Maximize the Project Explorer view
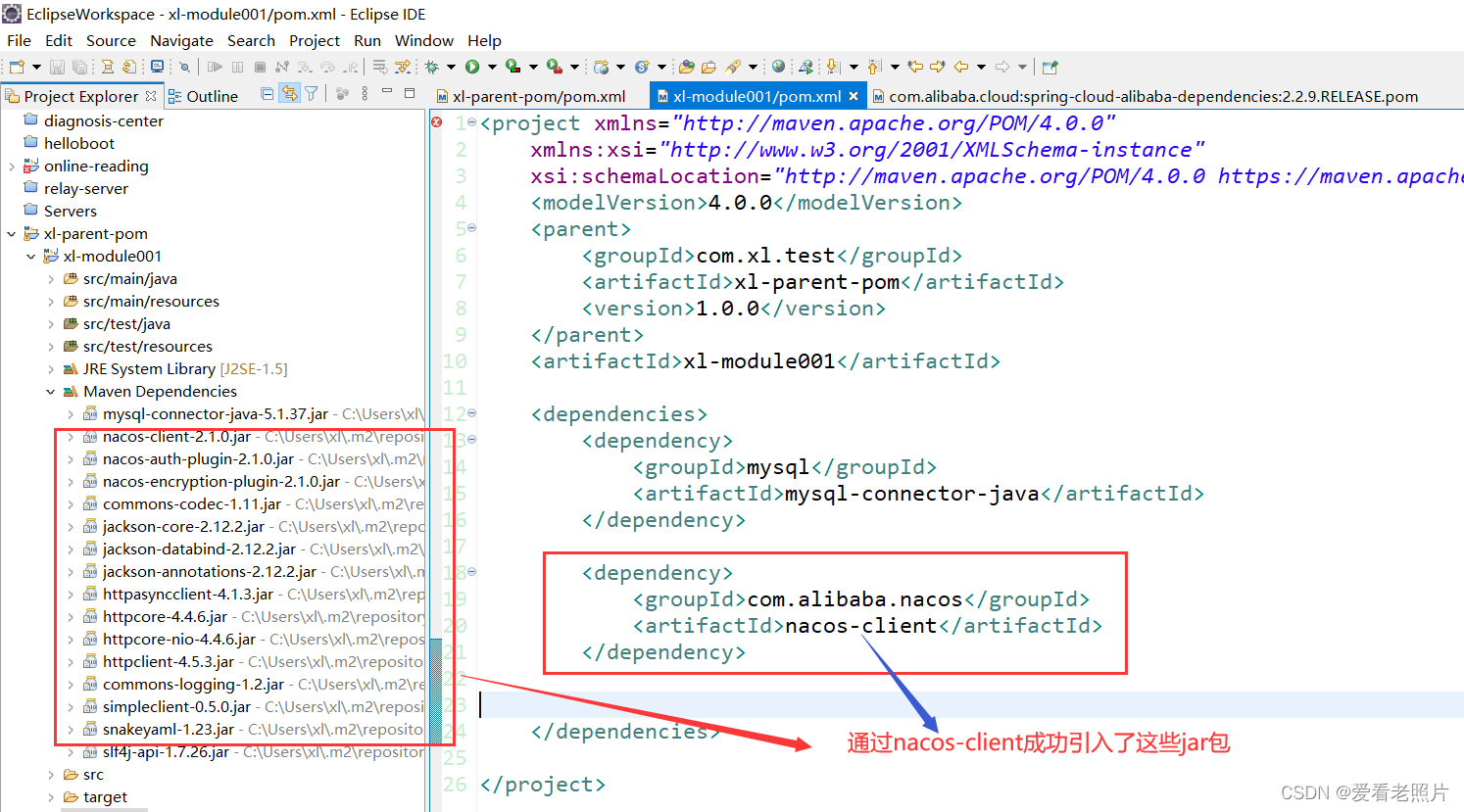This screenshot has height=812, width=1464. (x=410, y=93)
